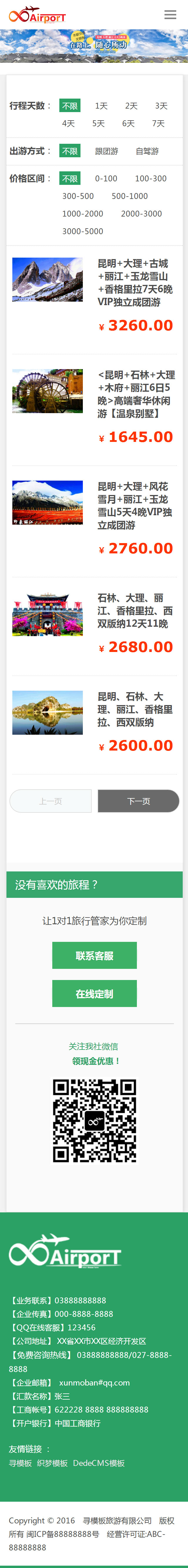
Task: Open the water wheel tour thumbnail
Action: [x=48, y=391]
